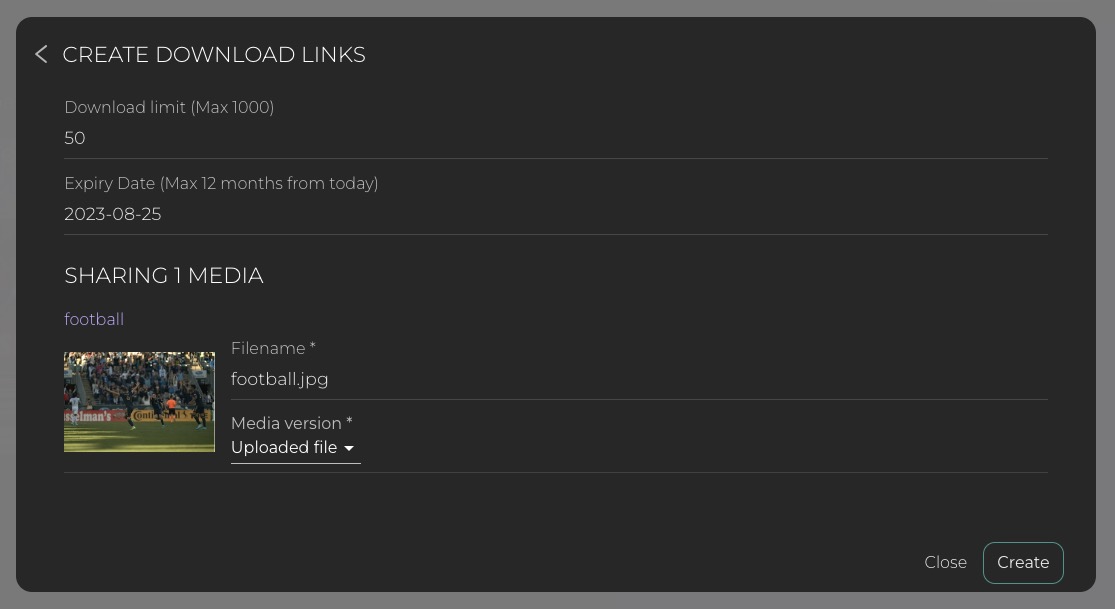Click the asterisk next to Media version
1115x609 pixels.
349,422
